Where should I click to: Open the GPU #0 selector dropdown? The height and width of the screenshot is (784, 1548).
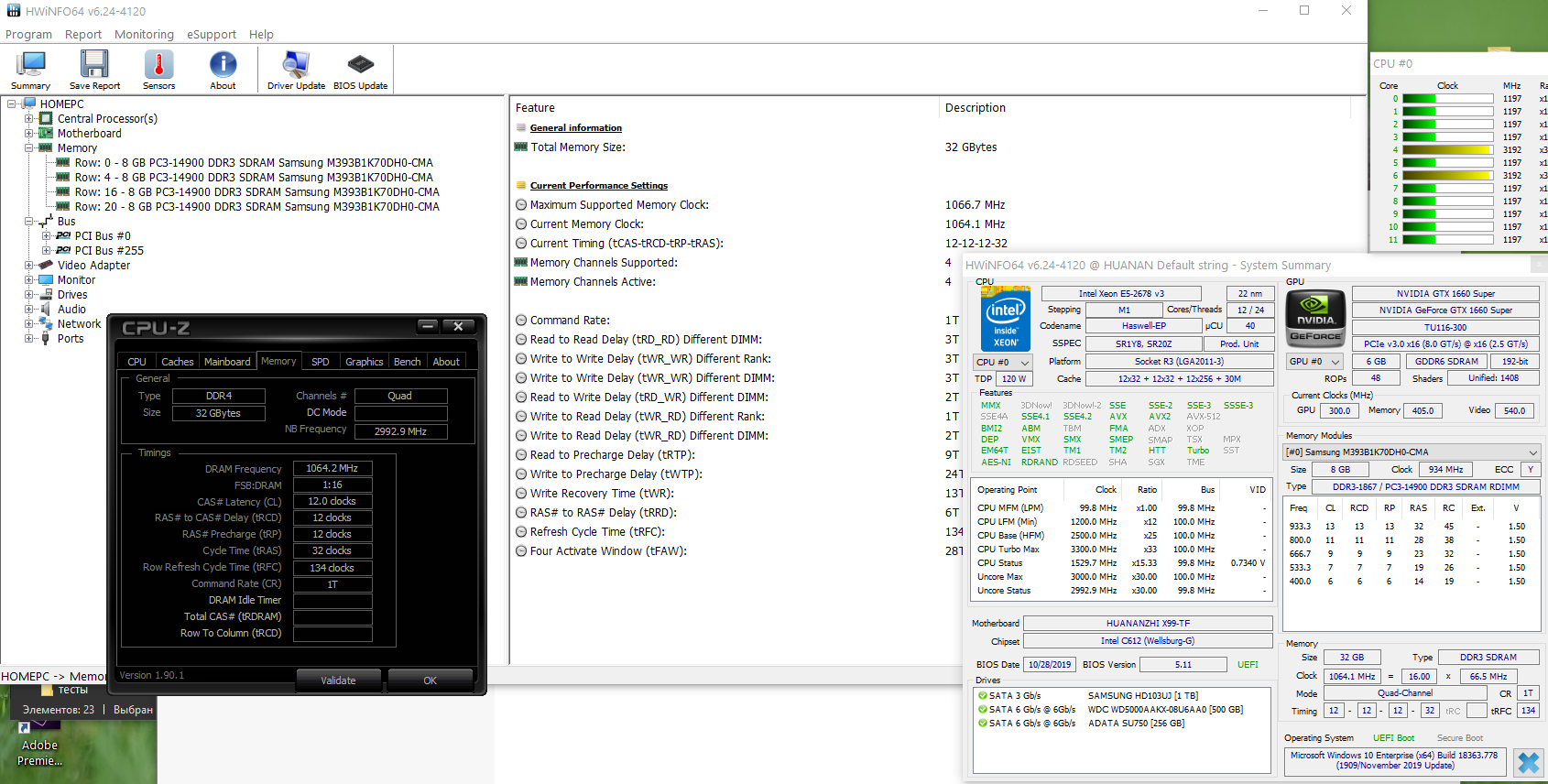(1315, 361)
